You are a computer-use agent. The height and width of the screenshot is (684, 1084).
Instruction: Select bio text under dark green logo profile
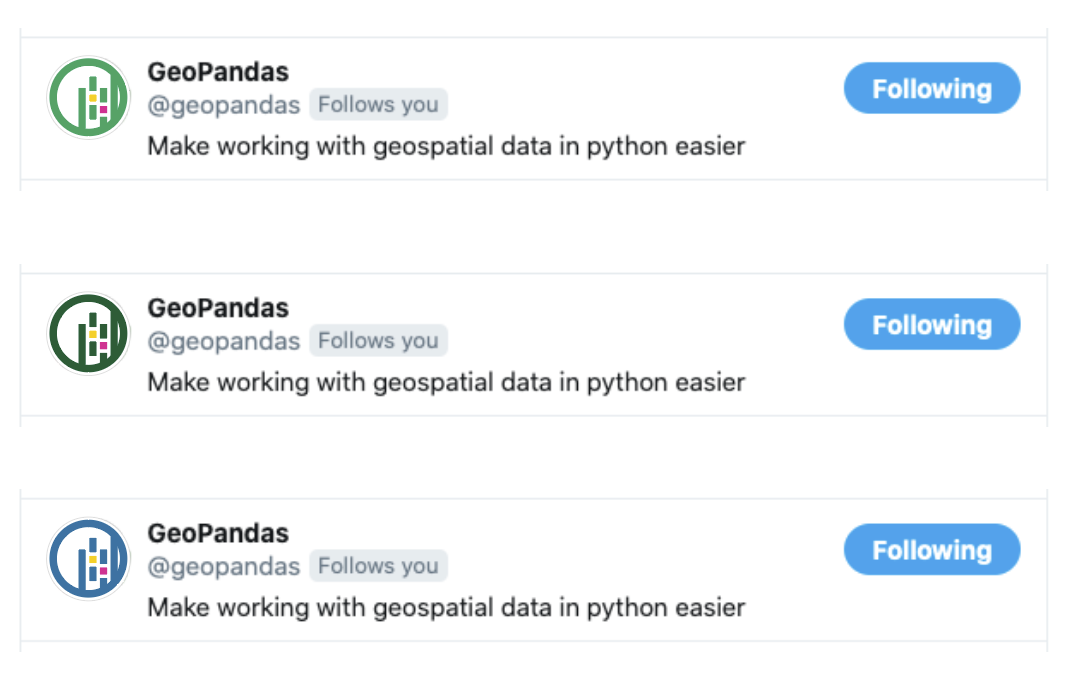click(447, 382)
